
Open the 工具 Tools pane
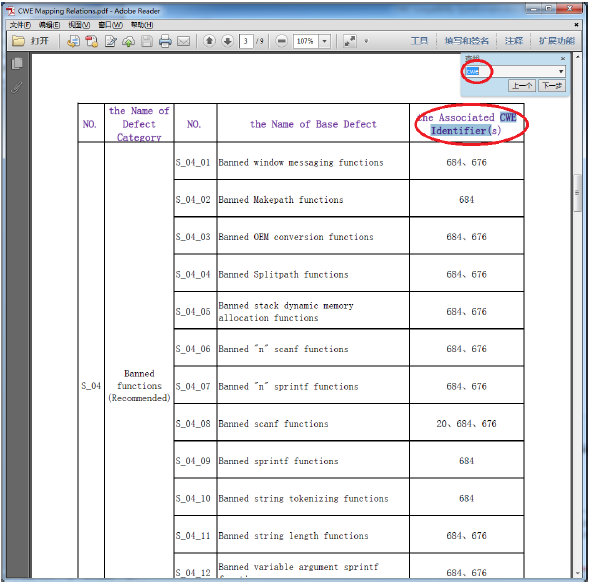(419, 40)
